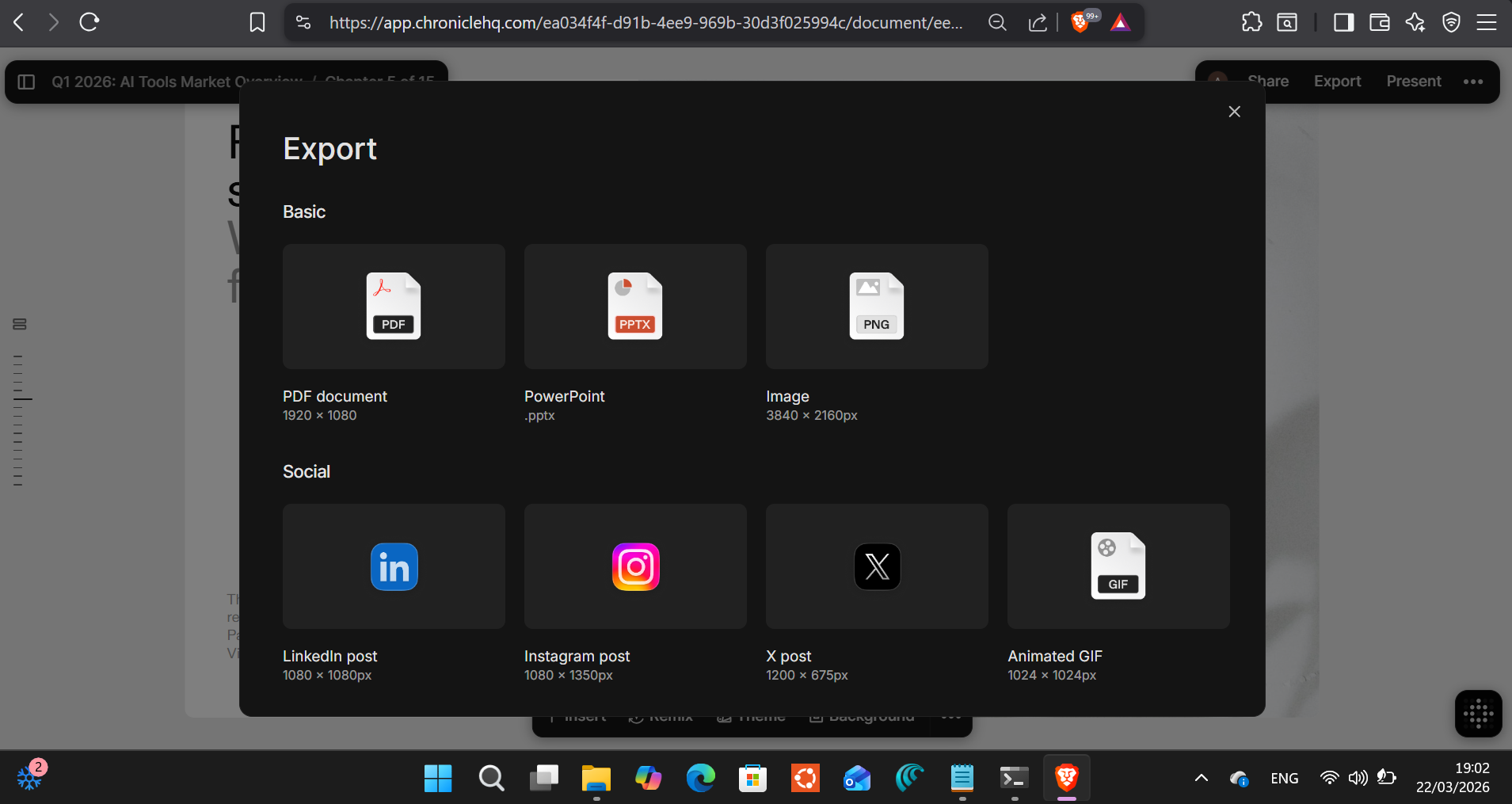This screenshot has width=1512, height=804.
Task: Click the browser address bar URL
Action: click(x=646, y=22)
